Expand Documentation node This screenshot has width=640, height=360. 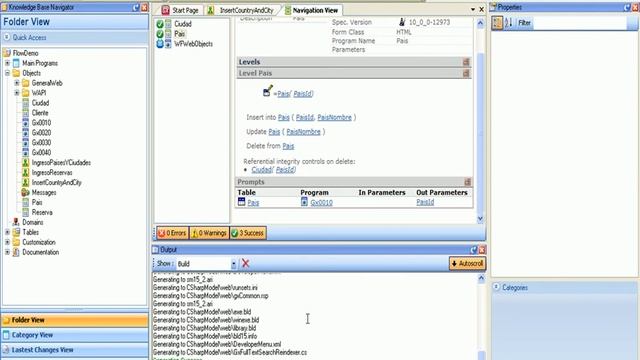tap(7, 252)
